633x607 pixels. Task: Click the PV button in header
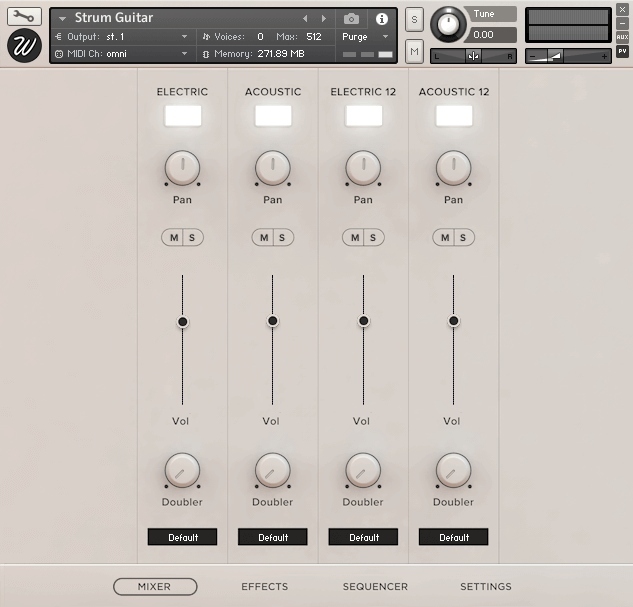tap(622, 51)
